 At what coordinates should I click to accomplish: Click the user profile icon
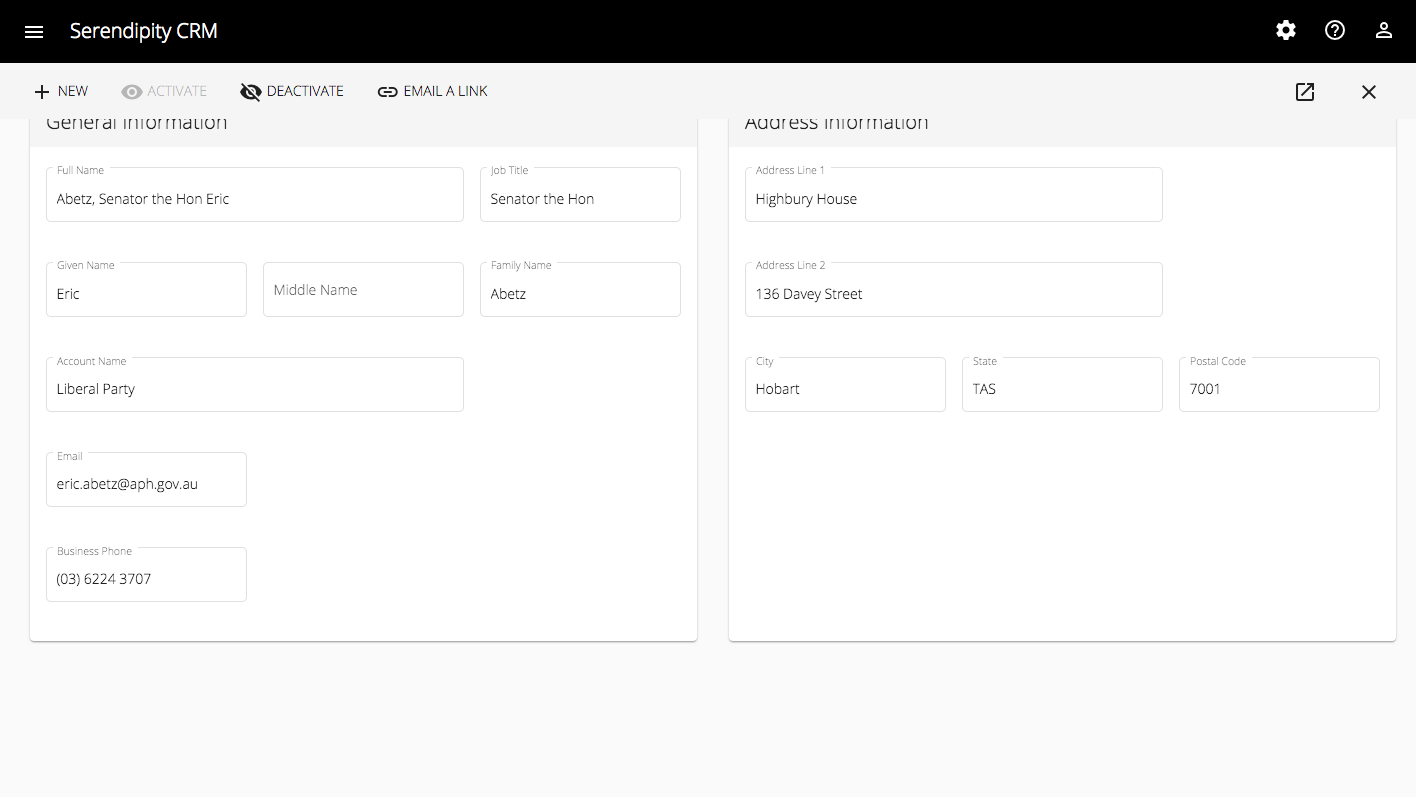coord(1384,30)
